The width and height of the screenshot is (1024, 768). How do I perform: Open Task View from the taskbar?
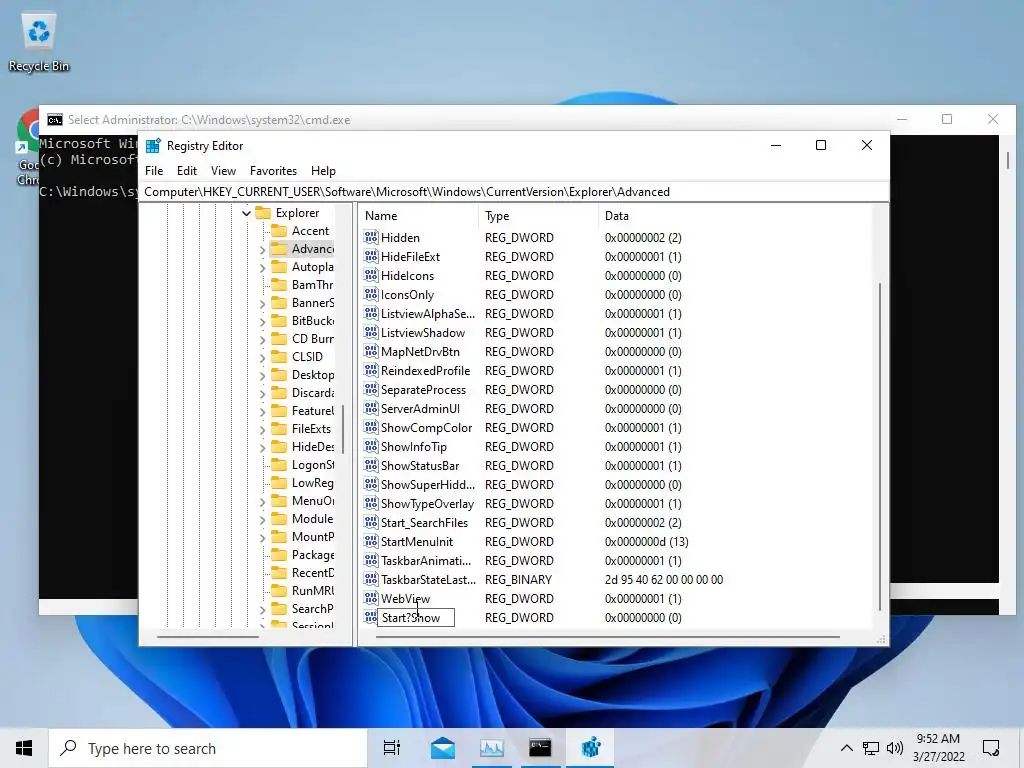392,748
